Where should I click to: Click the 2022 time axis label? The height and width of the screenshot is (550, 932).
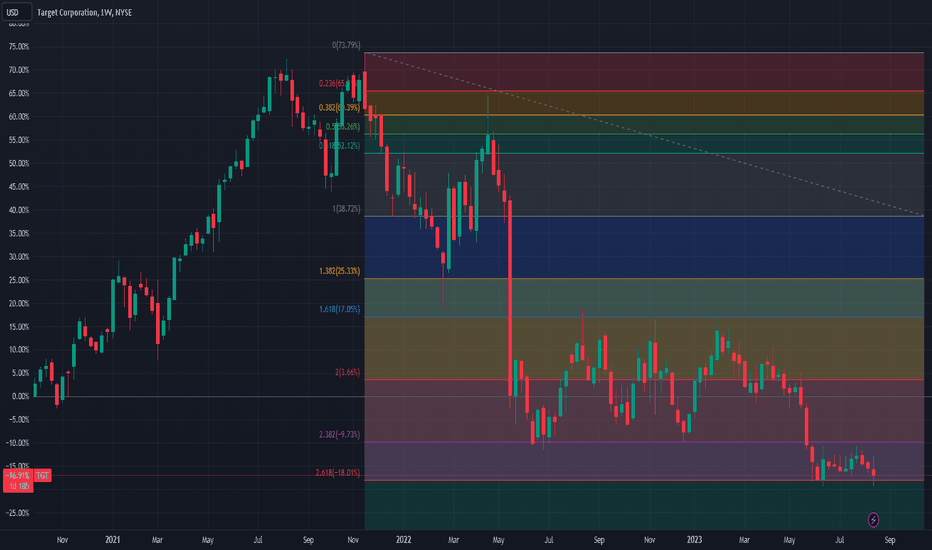pyautogui.click(x=403, y=540)
